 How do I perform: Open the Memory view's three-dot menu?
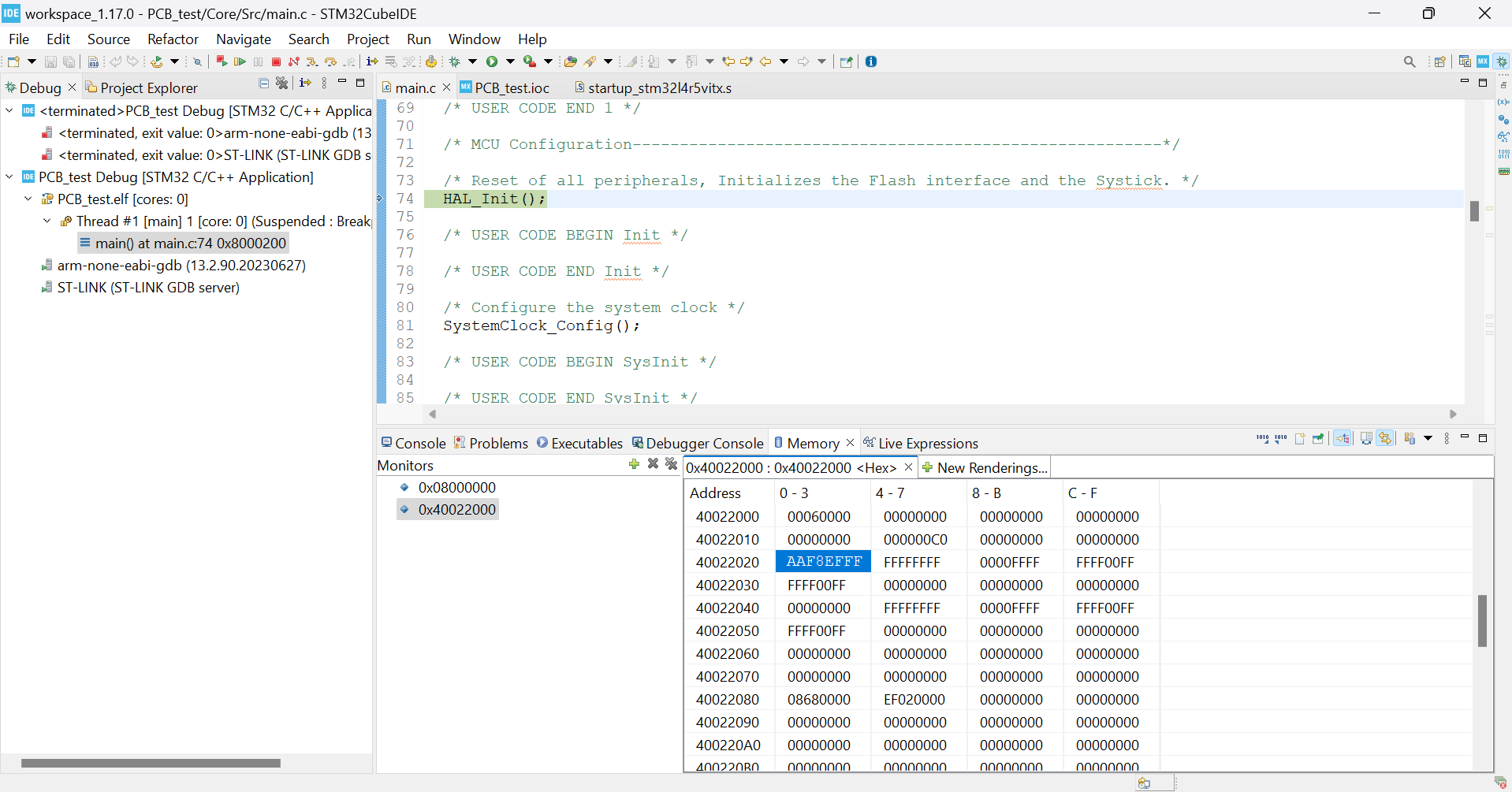1447,439
